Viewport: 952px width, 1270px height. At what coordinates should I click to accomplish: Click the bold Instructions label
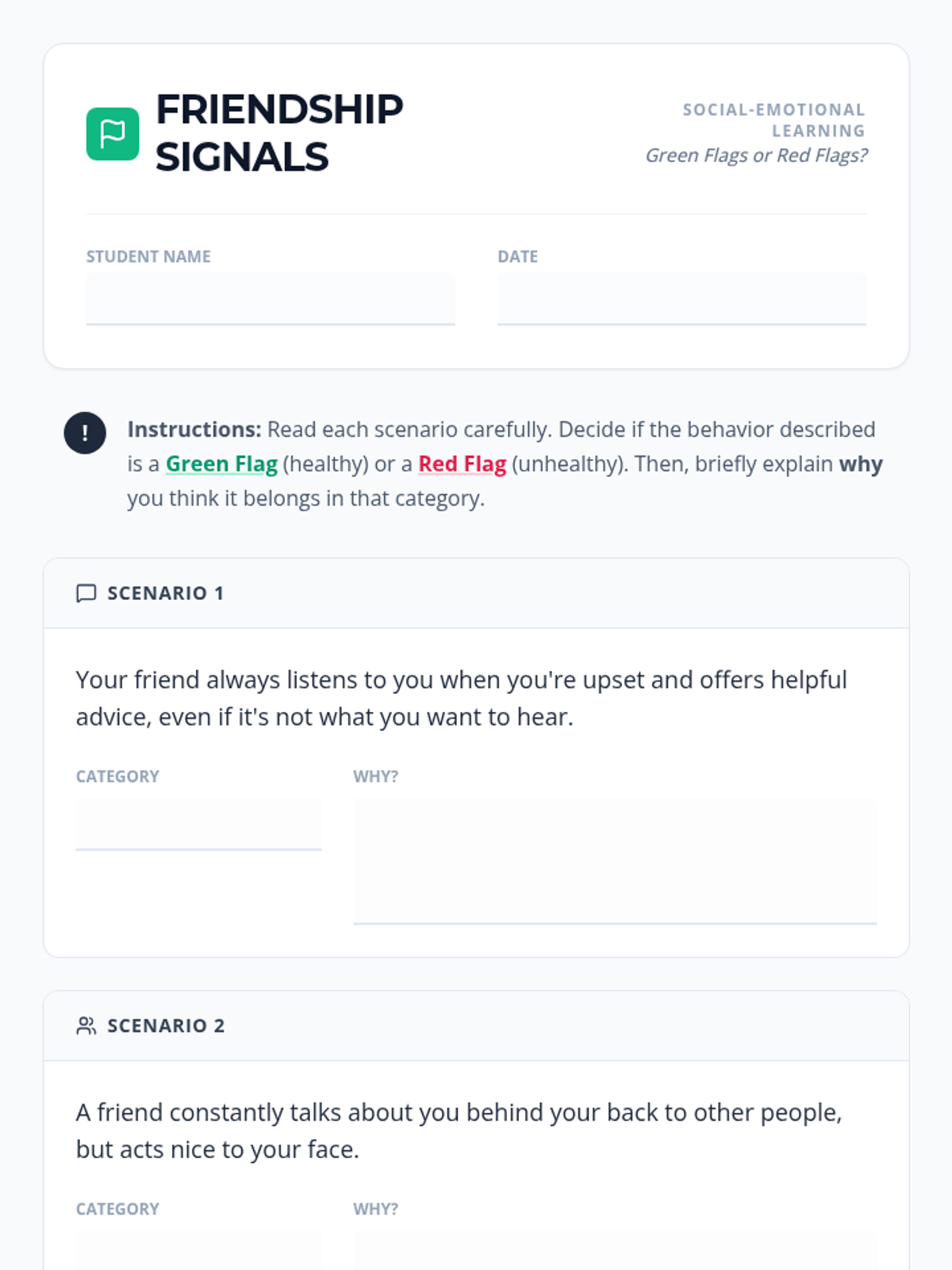tap(194, 429)
